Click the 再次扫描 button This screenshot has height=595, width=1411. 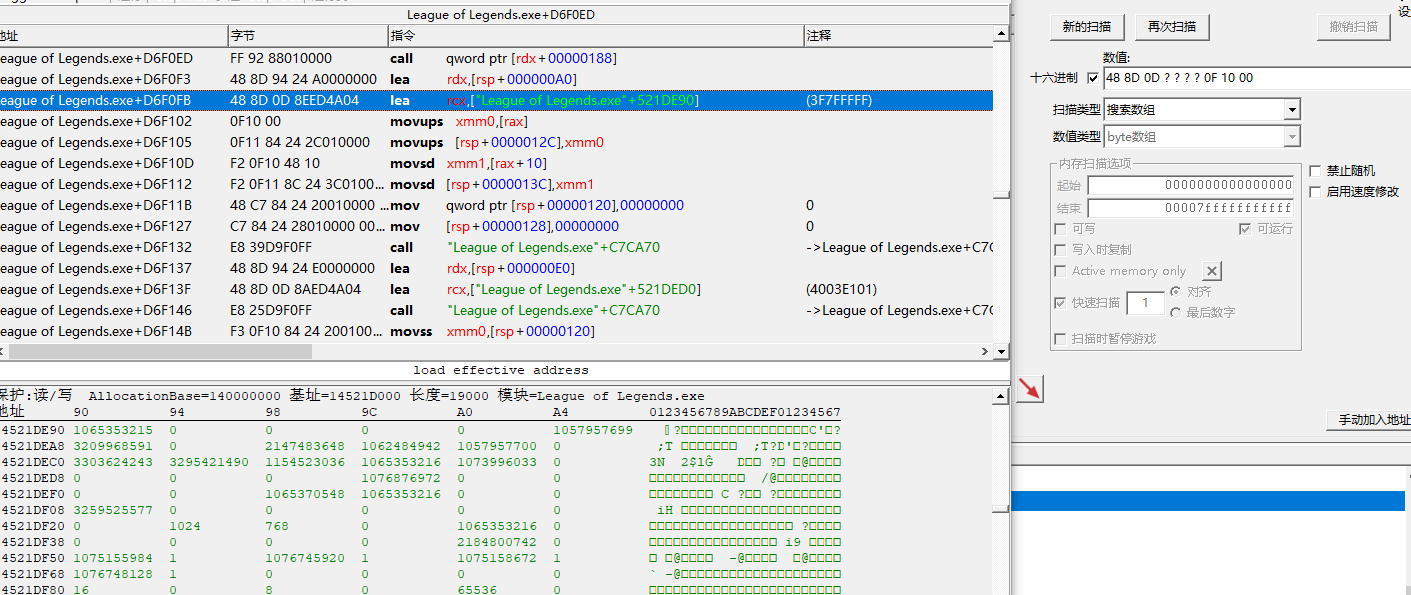pyautogui.click(x=1172, y=27)
